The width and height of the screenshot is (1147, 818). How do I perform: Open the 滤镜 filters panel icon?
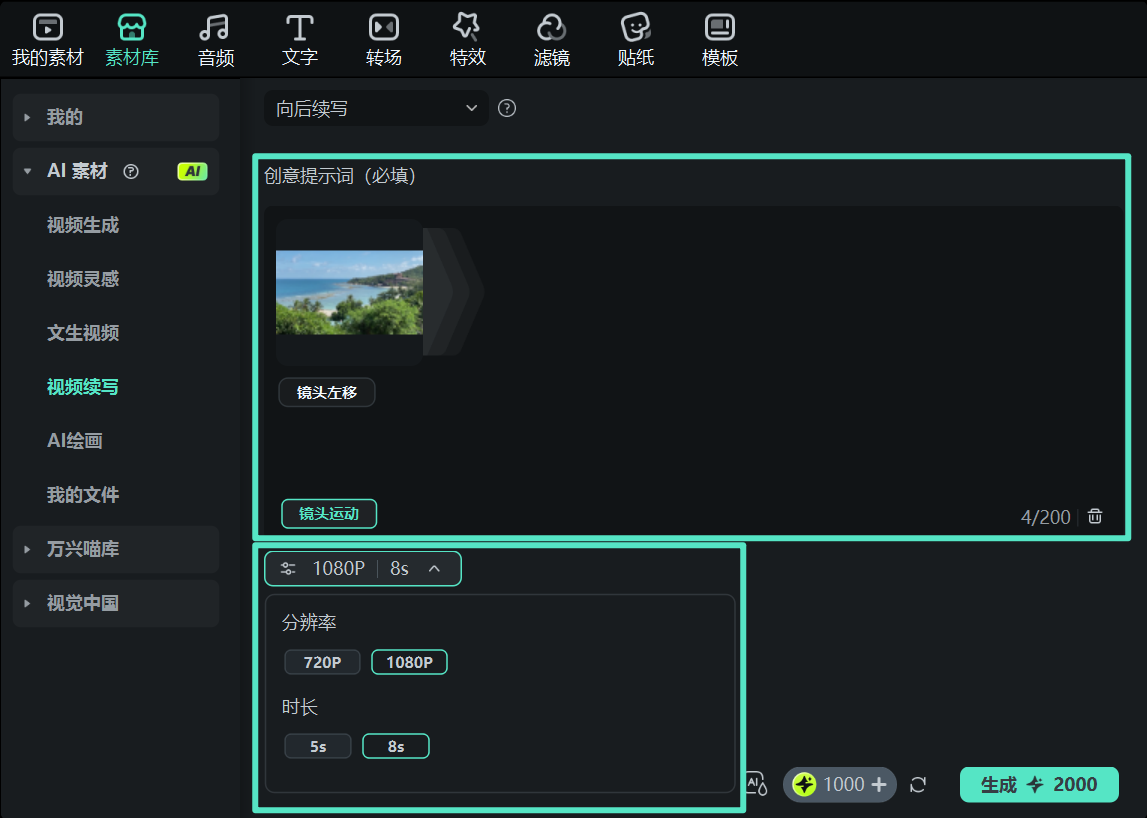coord(551,38)
